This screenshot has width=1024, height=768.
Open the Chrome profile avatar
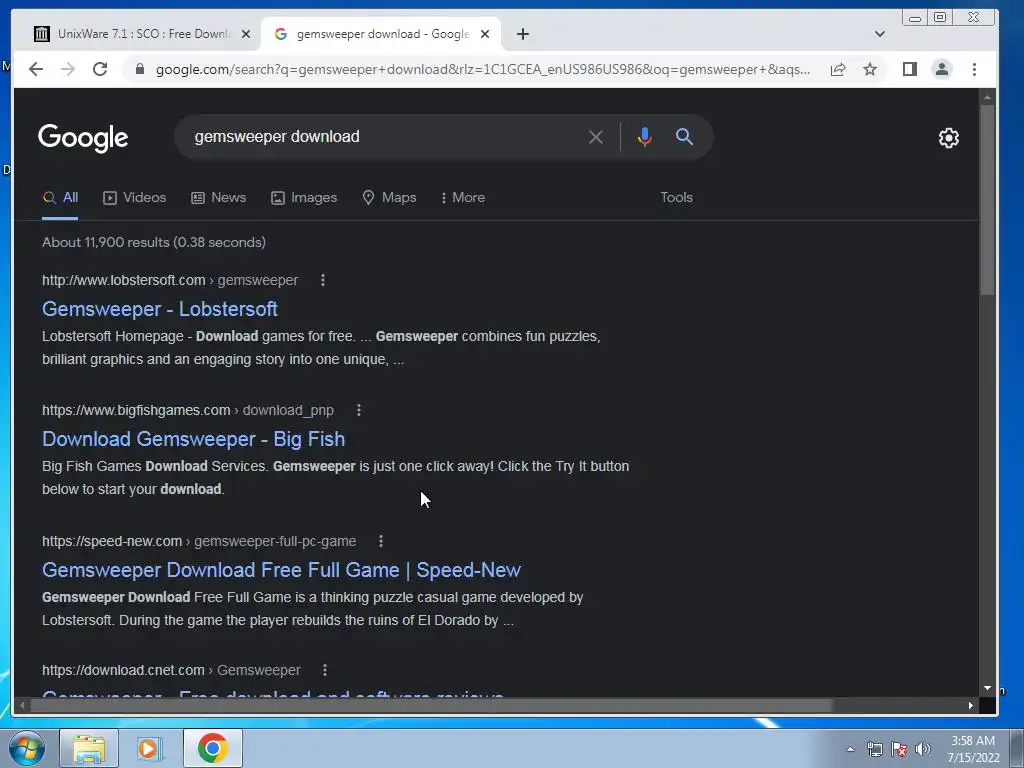[942, 69]
